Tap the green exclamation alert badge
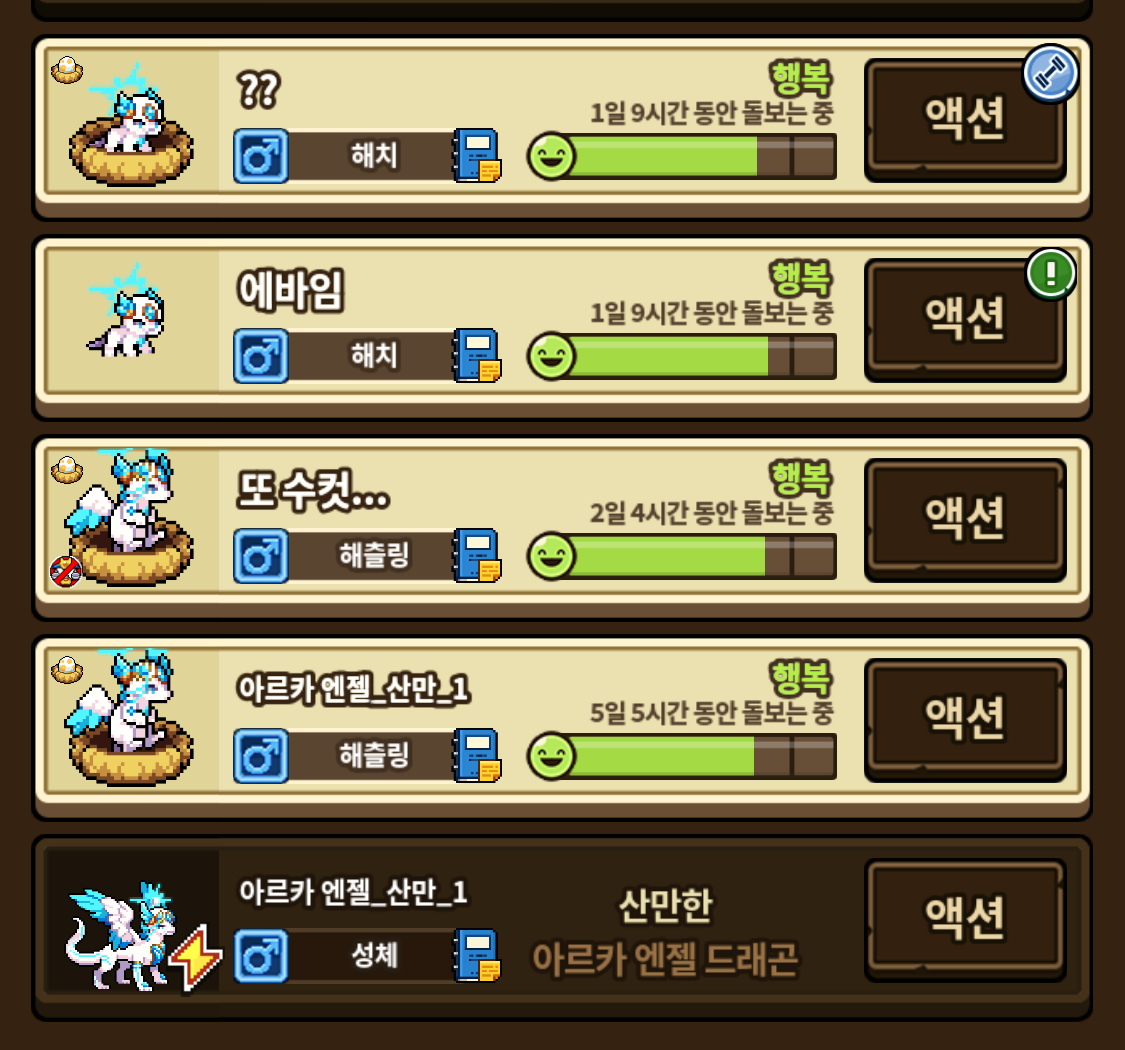Image resolution: width=1125 pixels, height=1050 pixels. 1050,273
